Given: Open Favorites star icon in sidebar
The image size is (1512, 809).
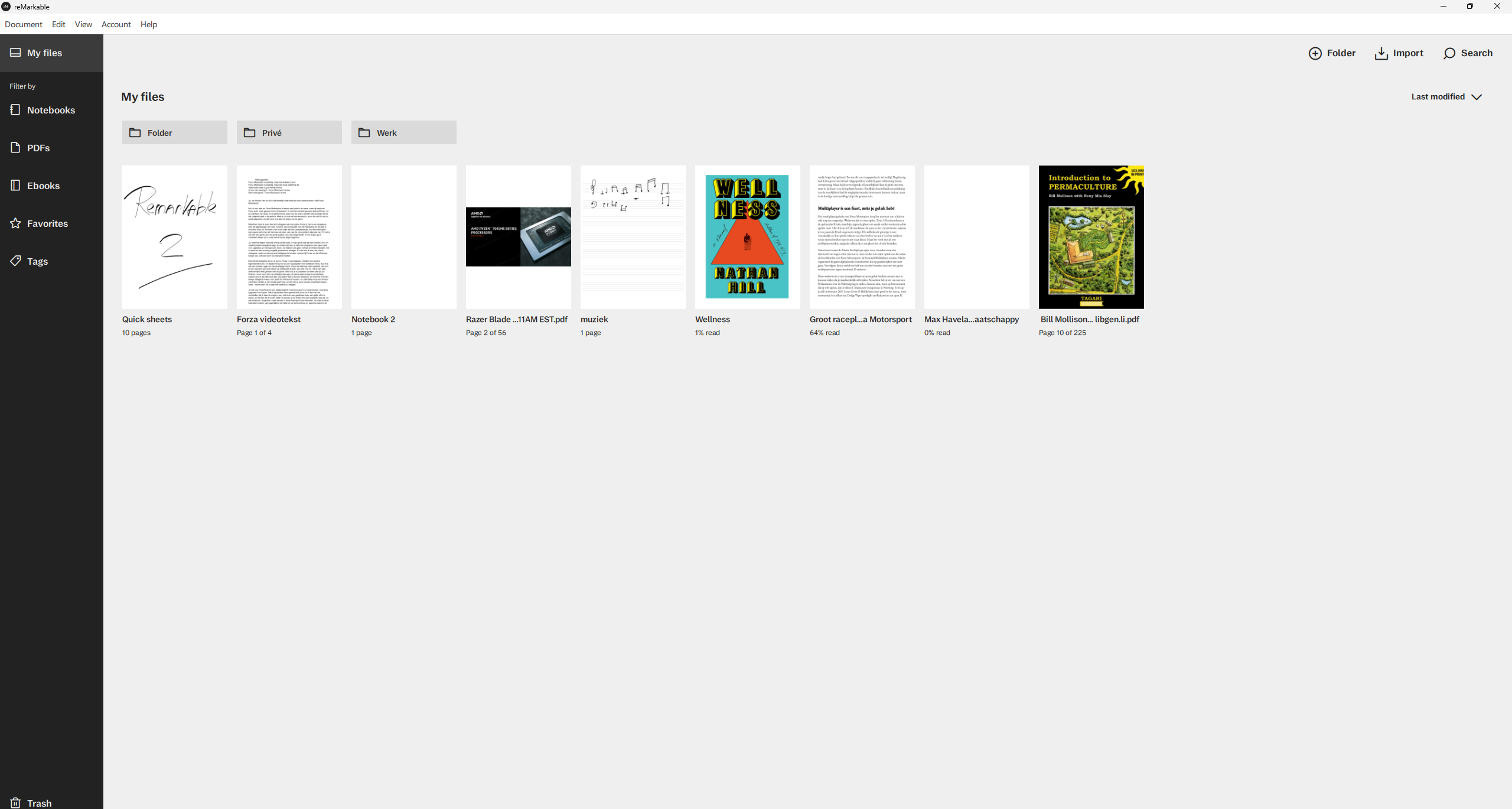Looking at the screenshot, I should point(15,223).
